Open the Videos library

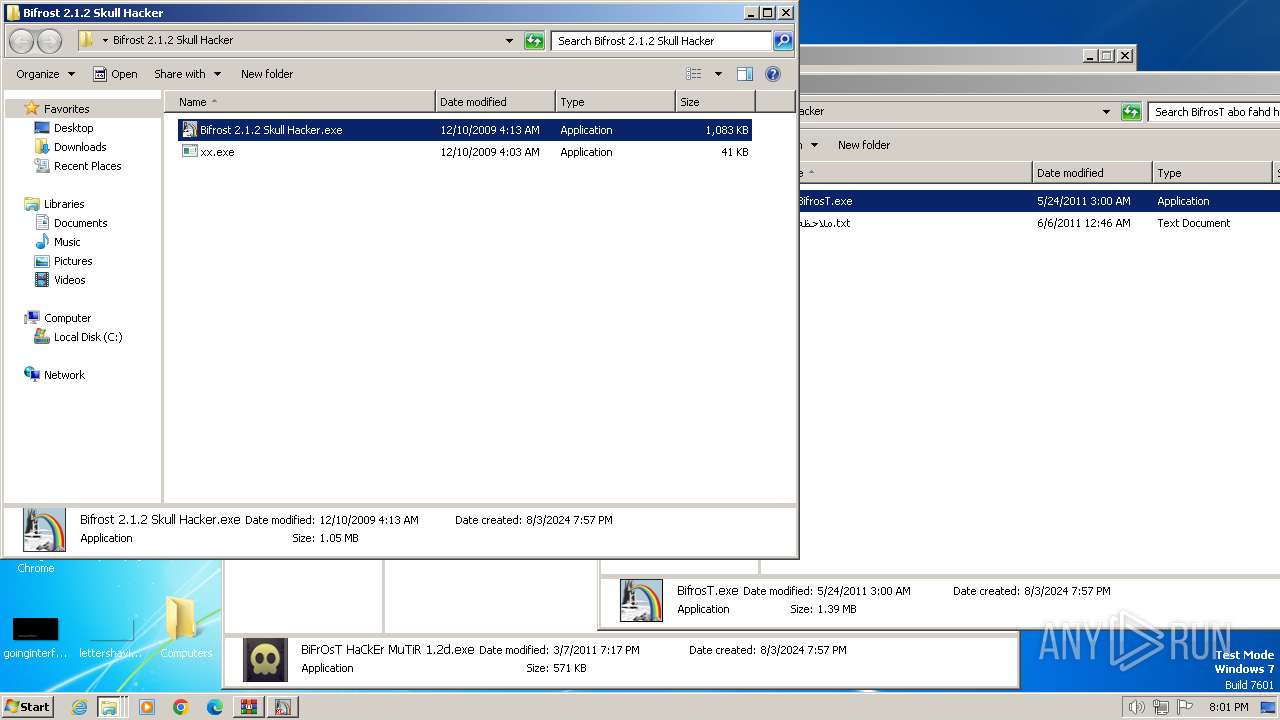(69, 280)
